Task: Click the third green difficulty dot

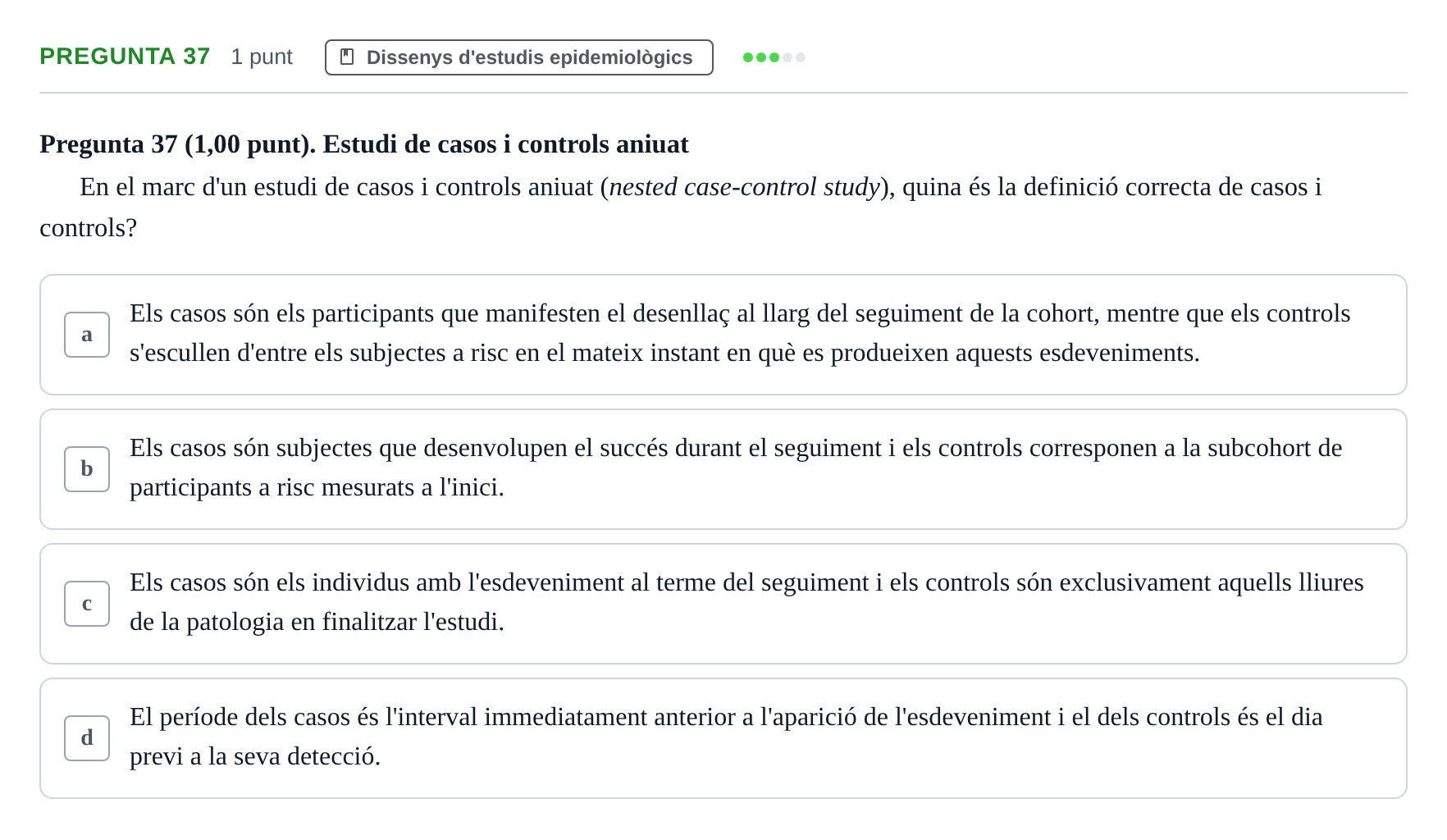Action: [774, 57]
